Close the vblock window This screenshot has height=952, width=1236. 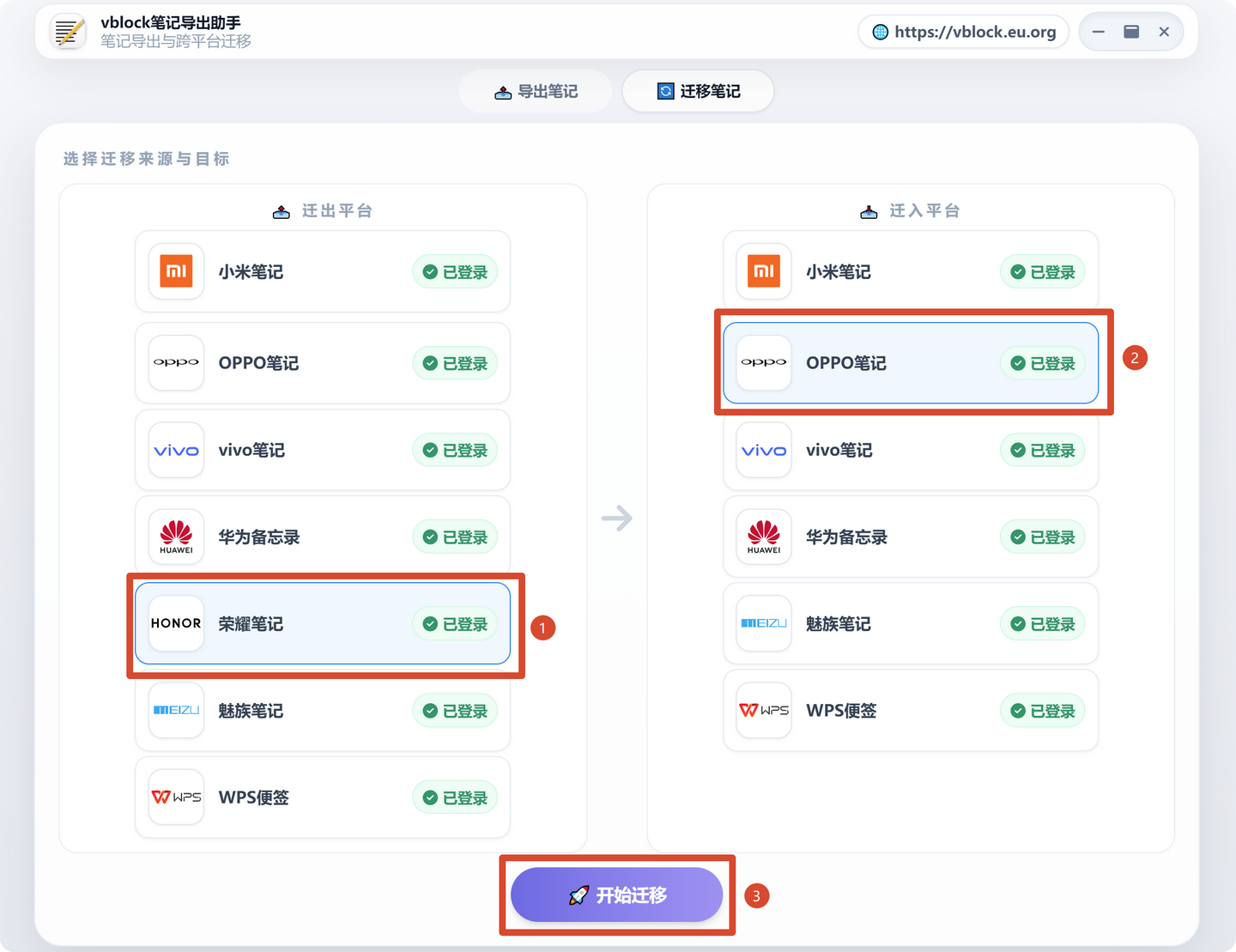[x=1164, y=32]
